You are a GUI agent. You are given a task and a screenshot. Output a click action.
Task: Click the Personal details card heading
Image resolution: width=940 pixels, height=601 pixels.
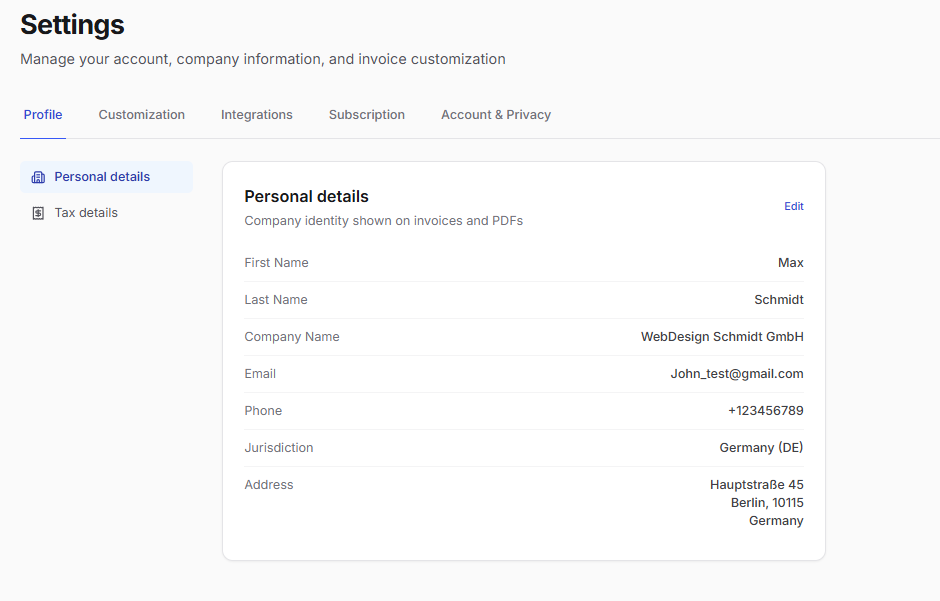306,197
